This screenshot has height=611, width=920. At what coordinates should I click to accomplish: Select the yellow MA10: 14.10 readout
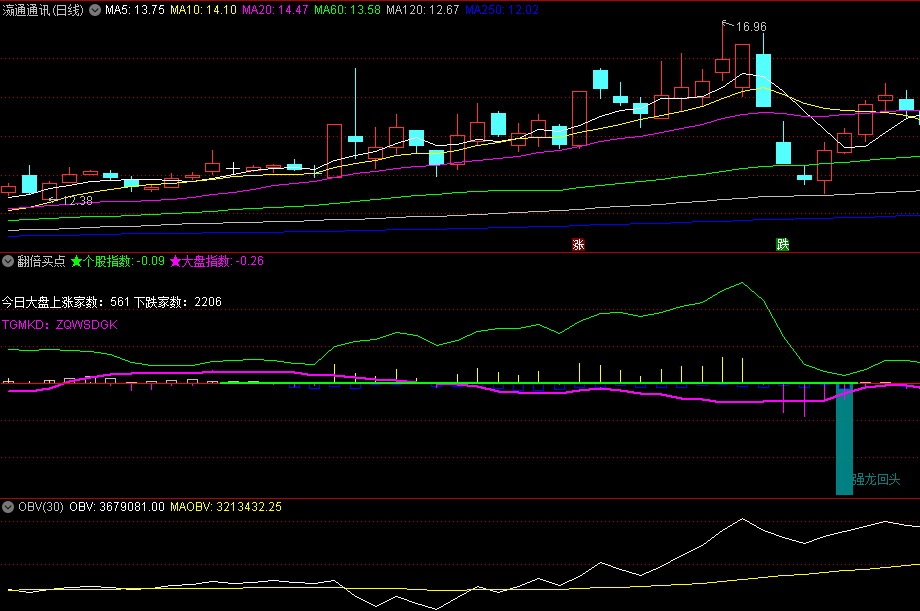click(x=204, y=10)
